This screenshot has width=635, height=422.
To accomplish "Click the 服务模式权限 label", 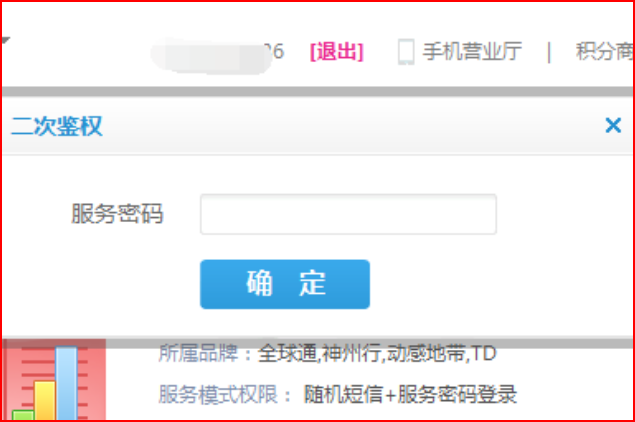I will [x=218, y=394].
